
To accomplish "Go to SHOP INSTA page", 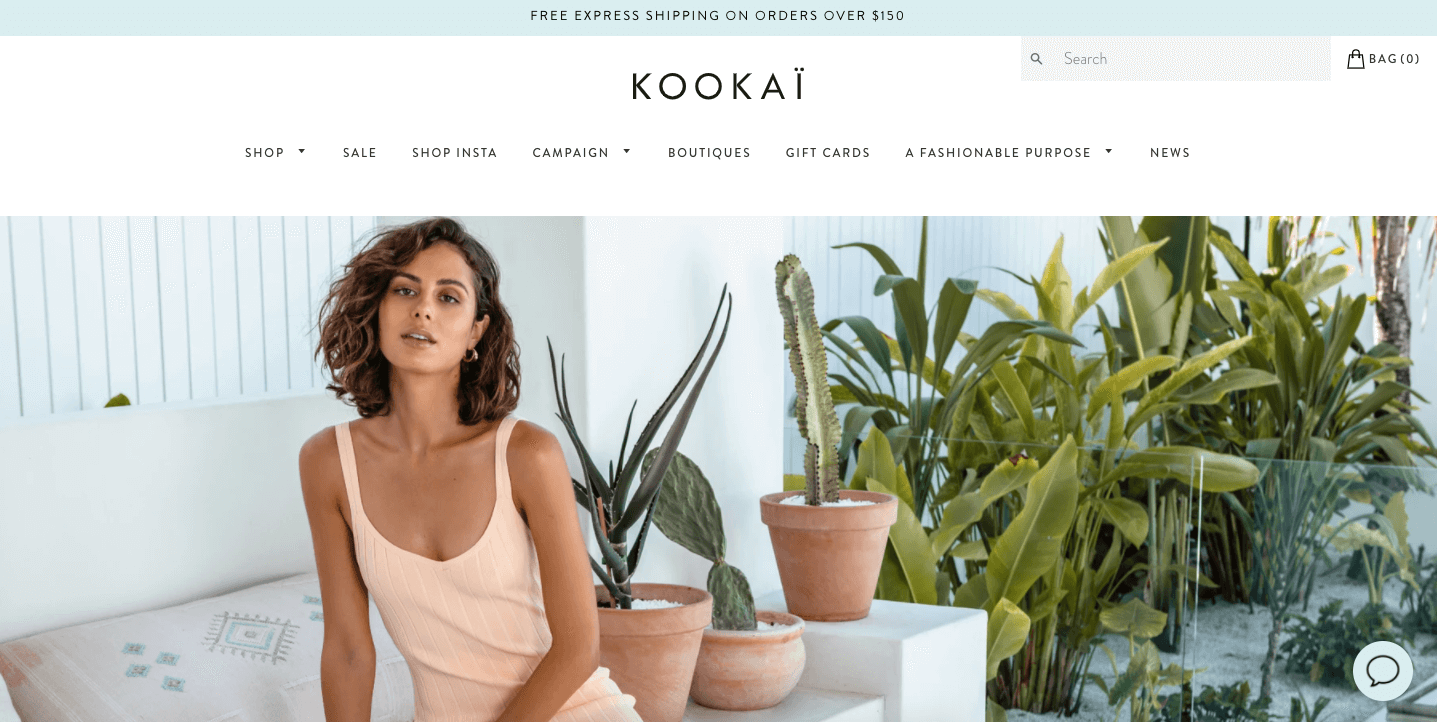I will pos(455,153).
